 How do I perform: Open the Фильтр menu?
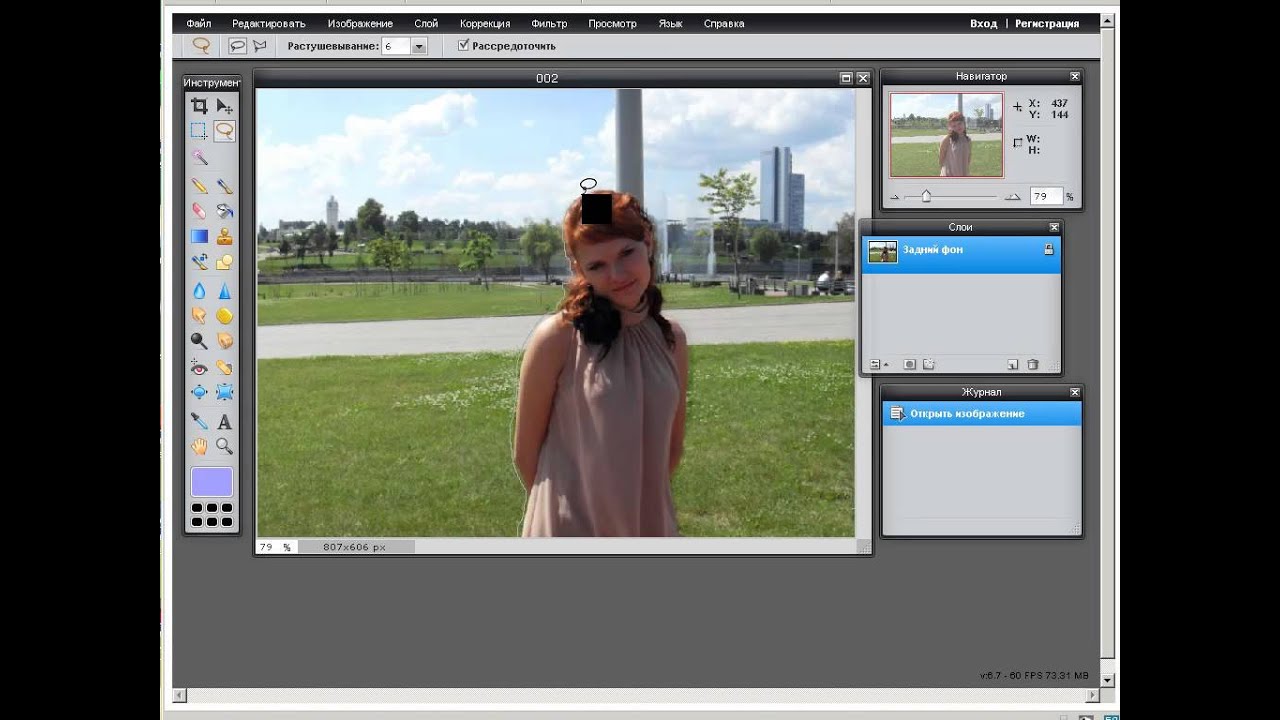pos(549,23)
